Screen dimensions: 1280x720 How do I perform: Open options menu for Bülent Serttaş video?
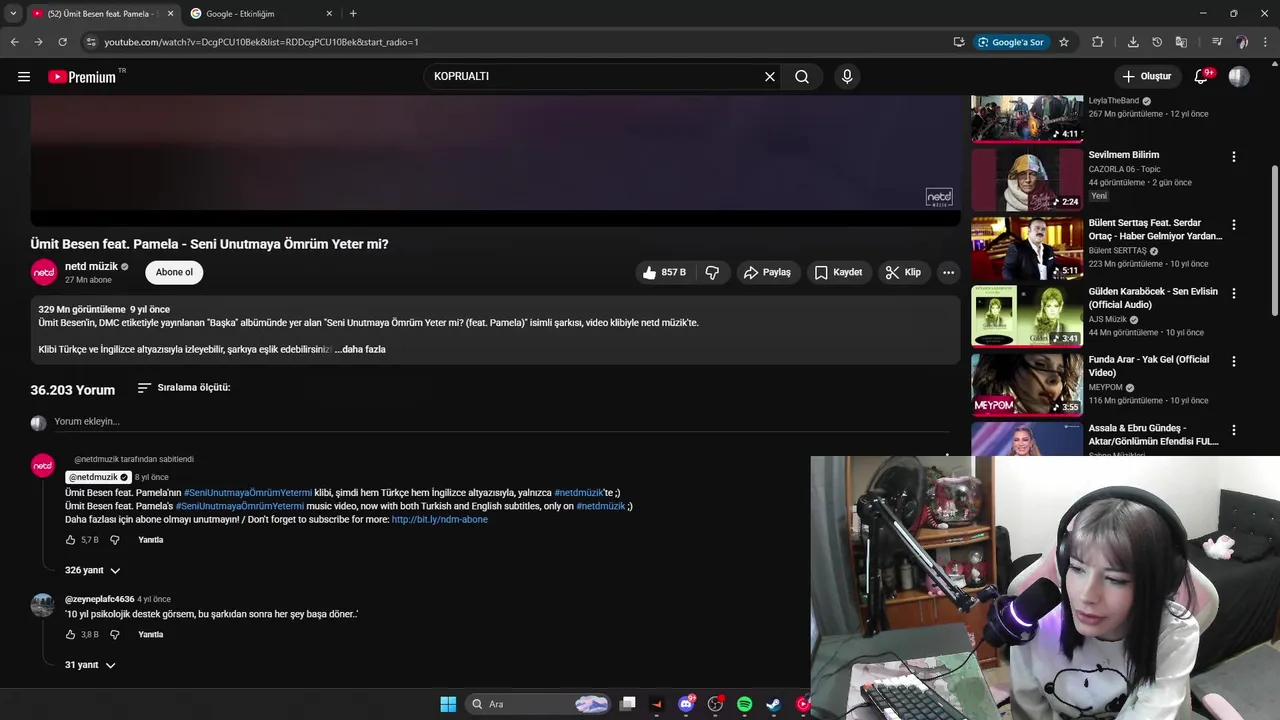(1234, 225)
